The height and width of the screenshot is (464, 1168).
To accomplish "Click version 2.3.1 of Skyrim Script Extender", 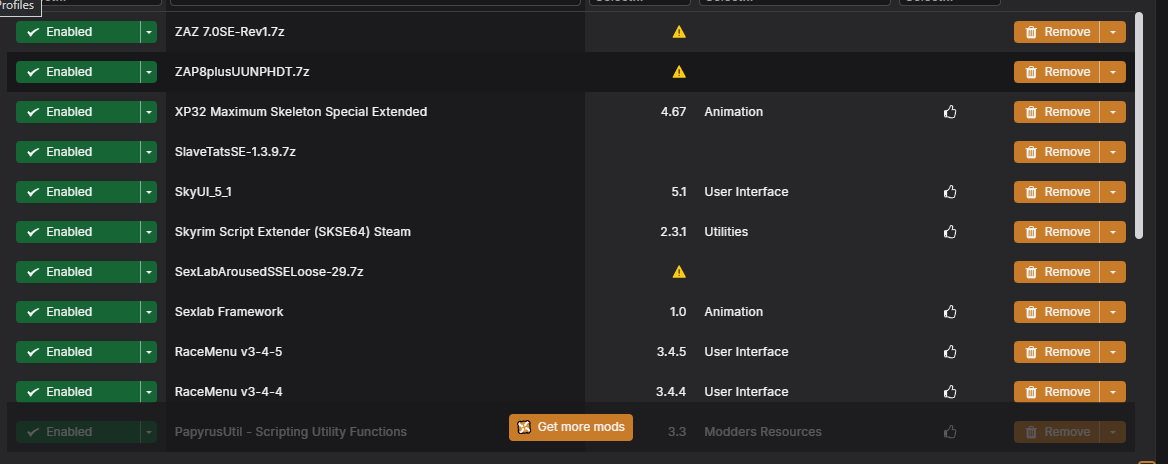I will (673, 232).
